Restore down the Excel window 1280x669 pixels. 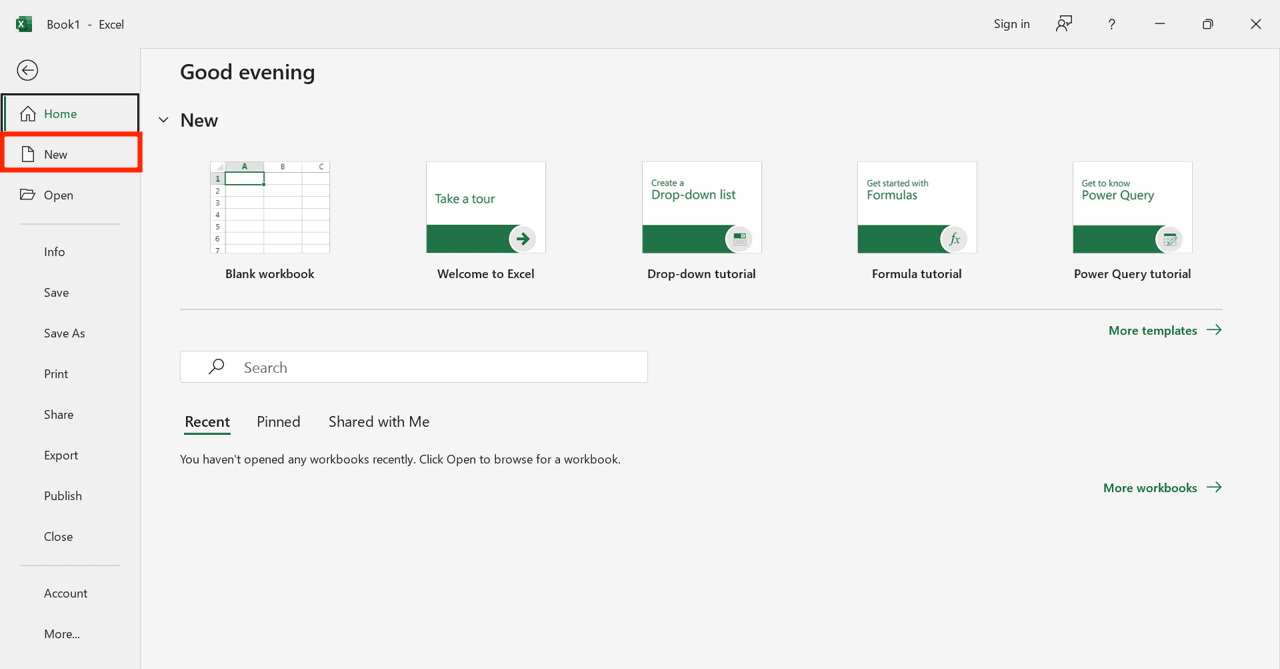tap(1208, 24)
